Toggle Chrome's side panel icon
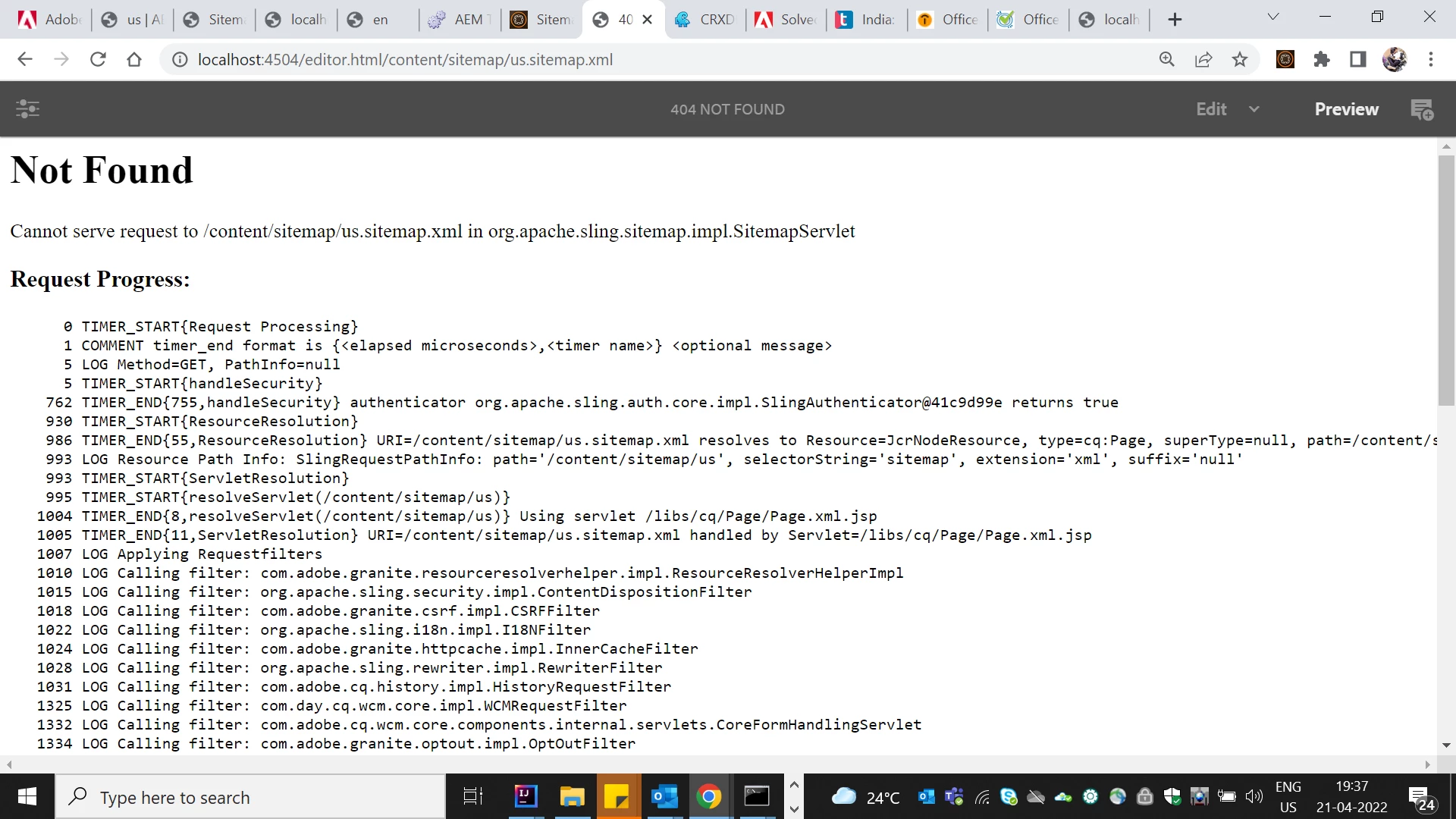Viewport: 1456px width, 819px height. point(1358,59)
